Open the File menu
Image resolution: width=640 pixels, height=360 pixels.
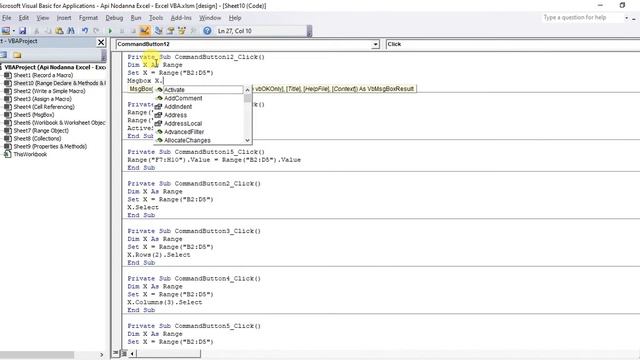click(7, 18)
